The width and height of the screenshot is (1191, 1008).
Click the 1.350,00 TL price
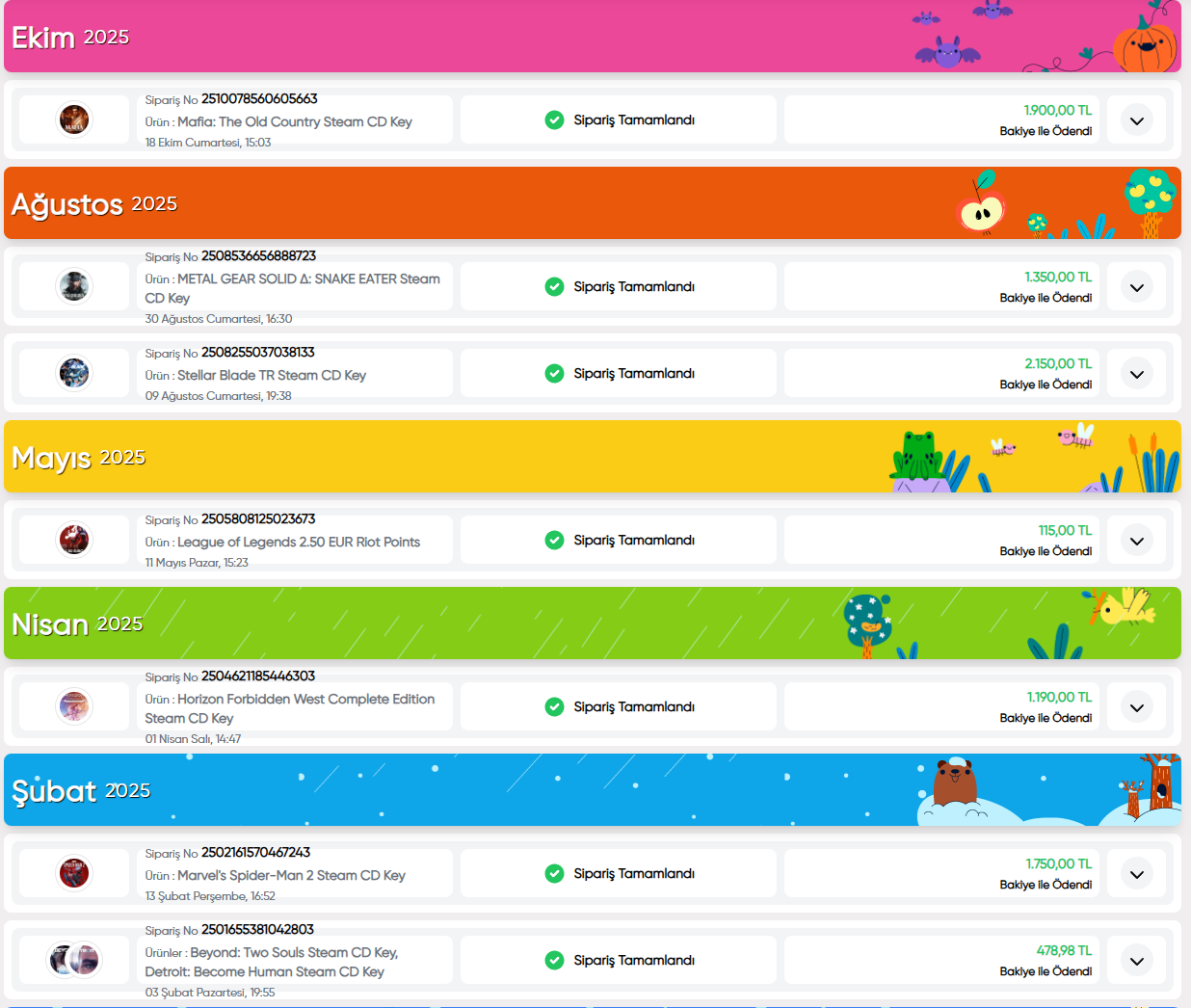click(x=1058, y=278)
